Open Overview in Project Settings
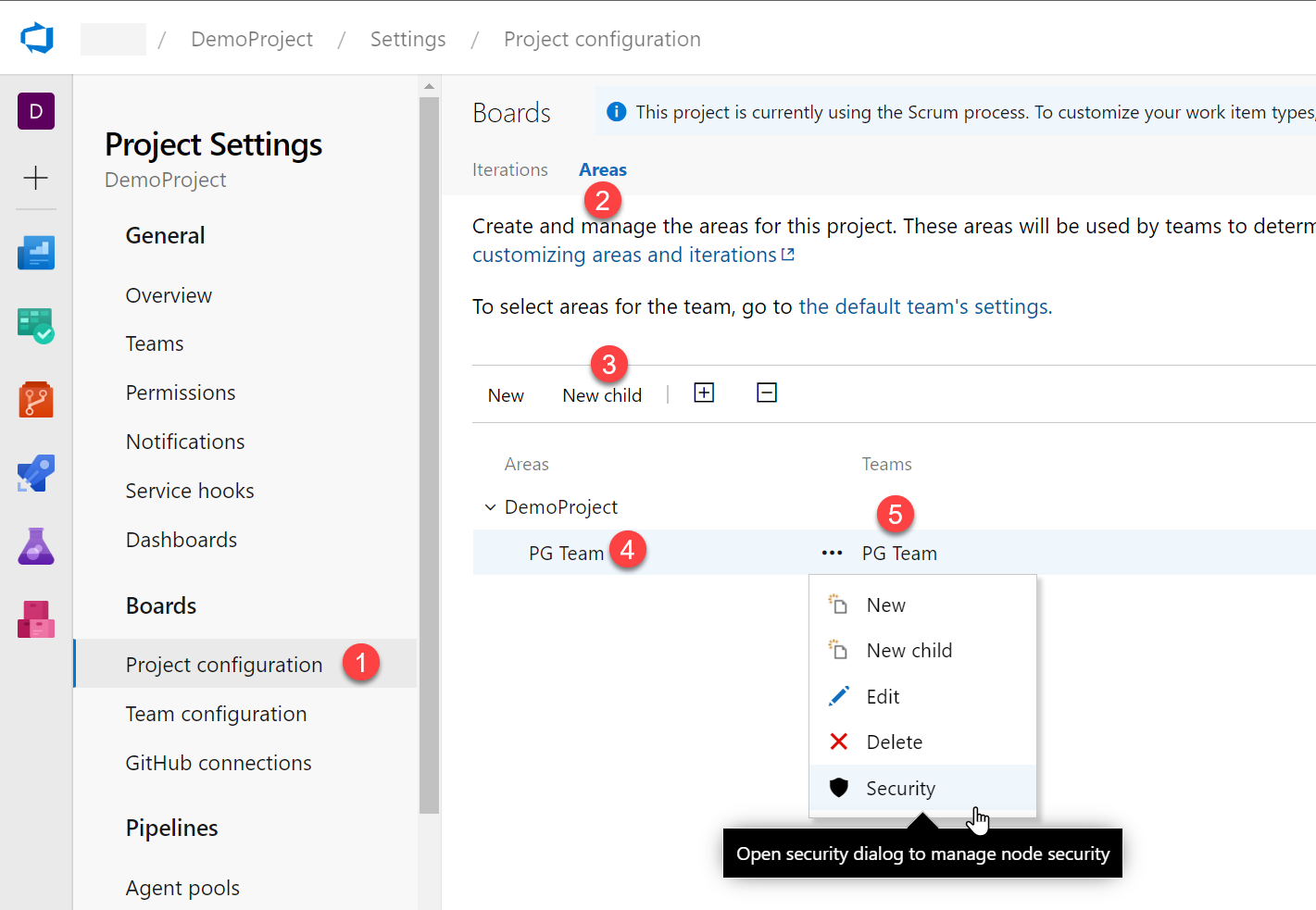Screen dimensions: 1316x910 point(169,295)
